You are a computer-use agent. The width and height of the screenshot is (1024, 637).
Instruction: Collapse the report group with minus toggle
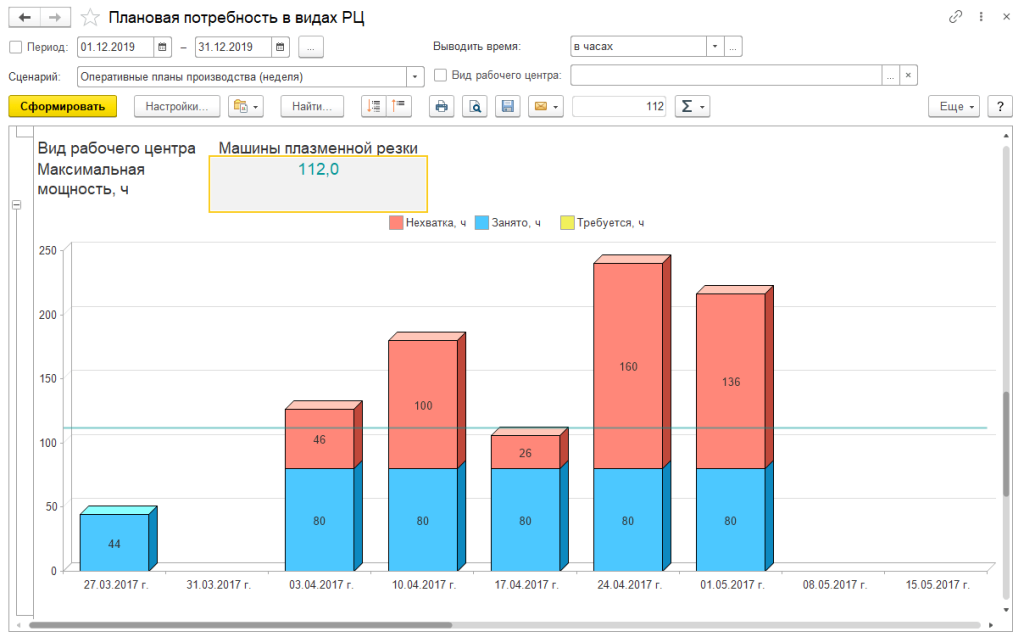pyautogui.click(x=15, y=205)
